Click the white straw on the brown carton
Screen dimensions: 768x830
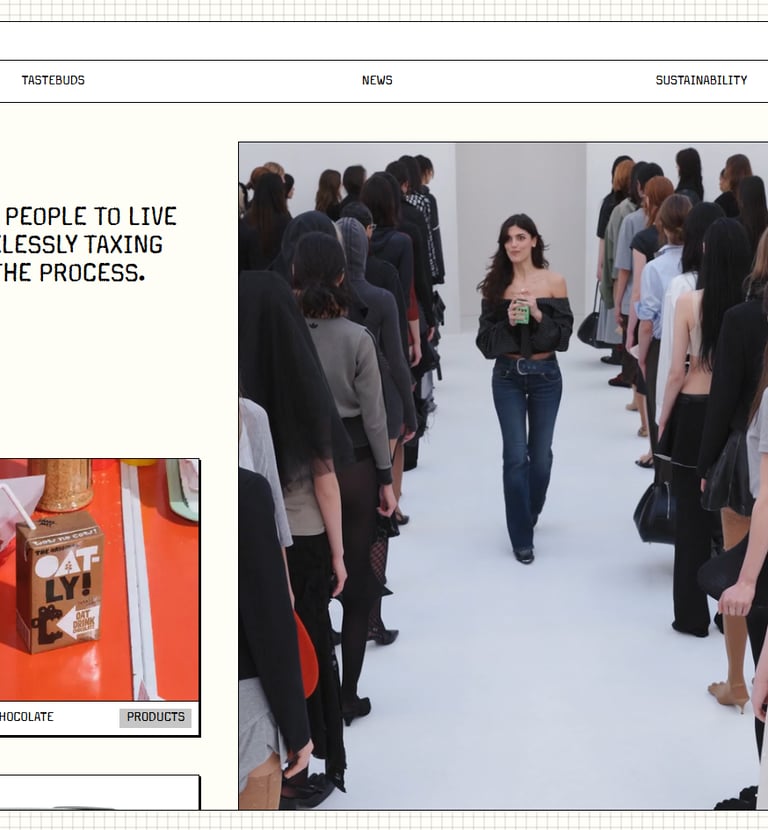(x=17, y=507)
